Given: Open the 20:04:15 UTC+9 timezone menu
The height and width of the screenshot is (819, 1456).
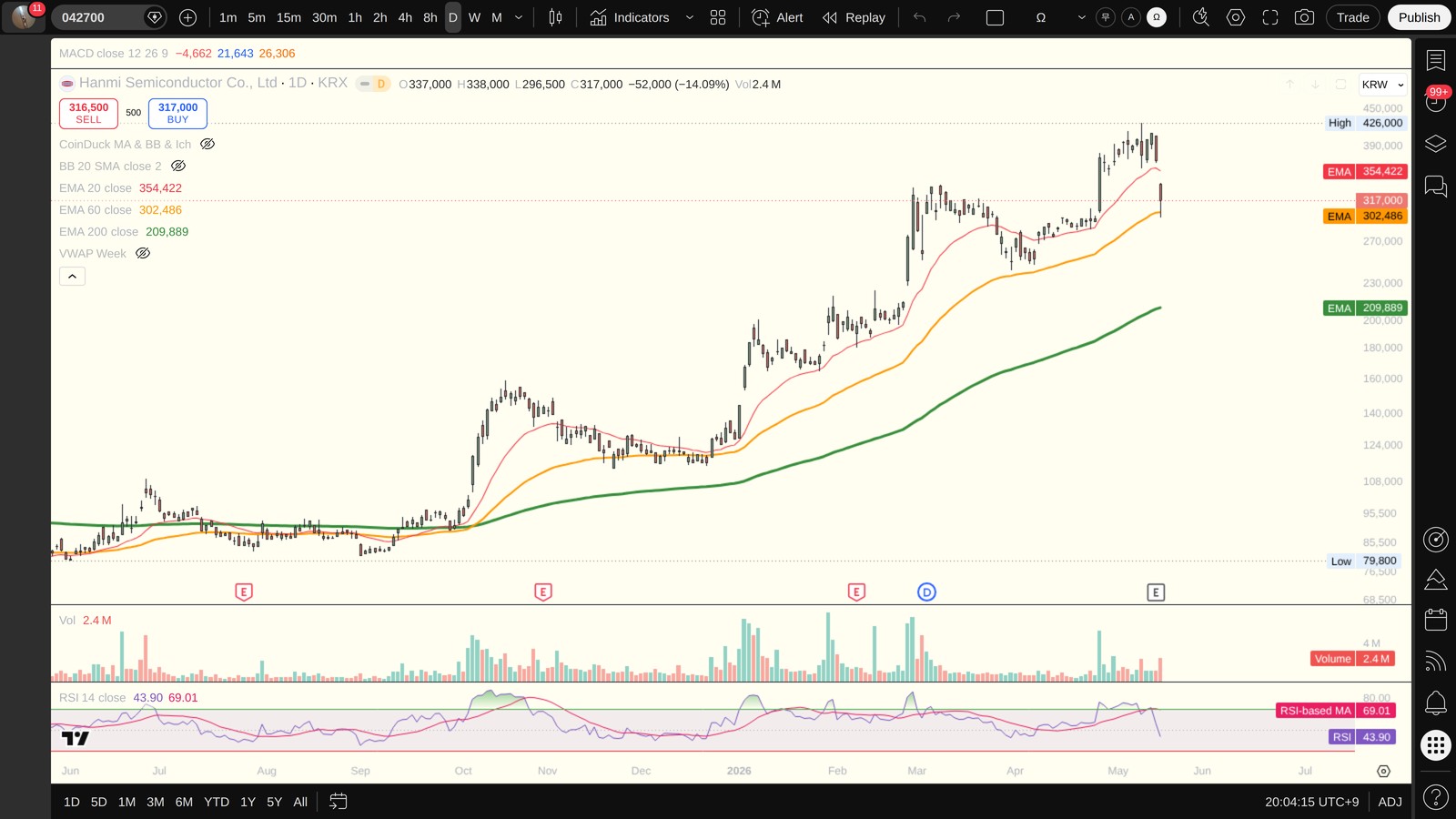Looking at the screenshot, I should 1311,802.
